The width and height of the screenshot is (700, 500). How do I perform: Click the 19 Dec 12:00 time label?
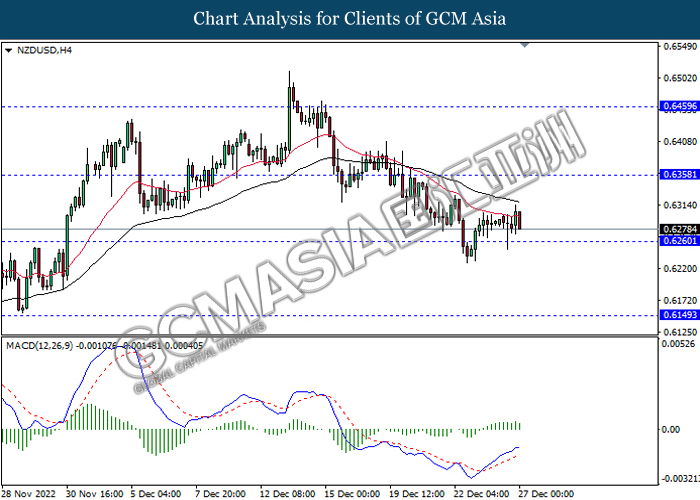pos(417,494)
